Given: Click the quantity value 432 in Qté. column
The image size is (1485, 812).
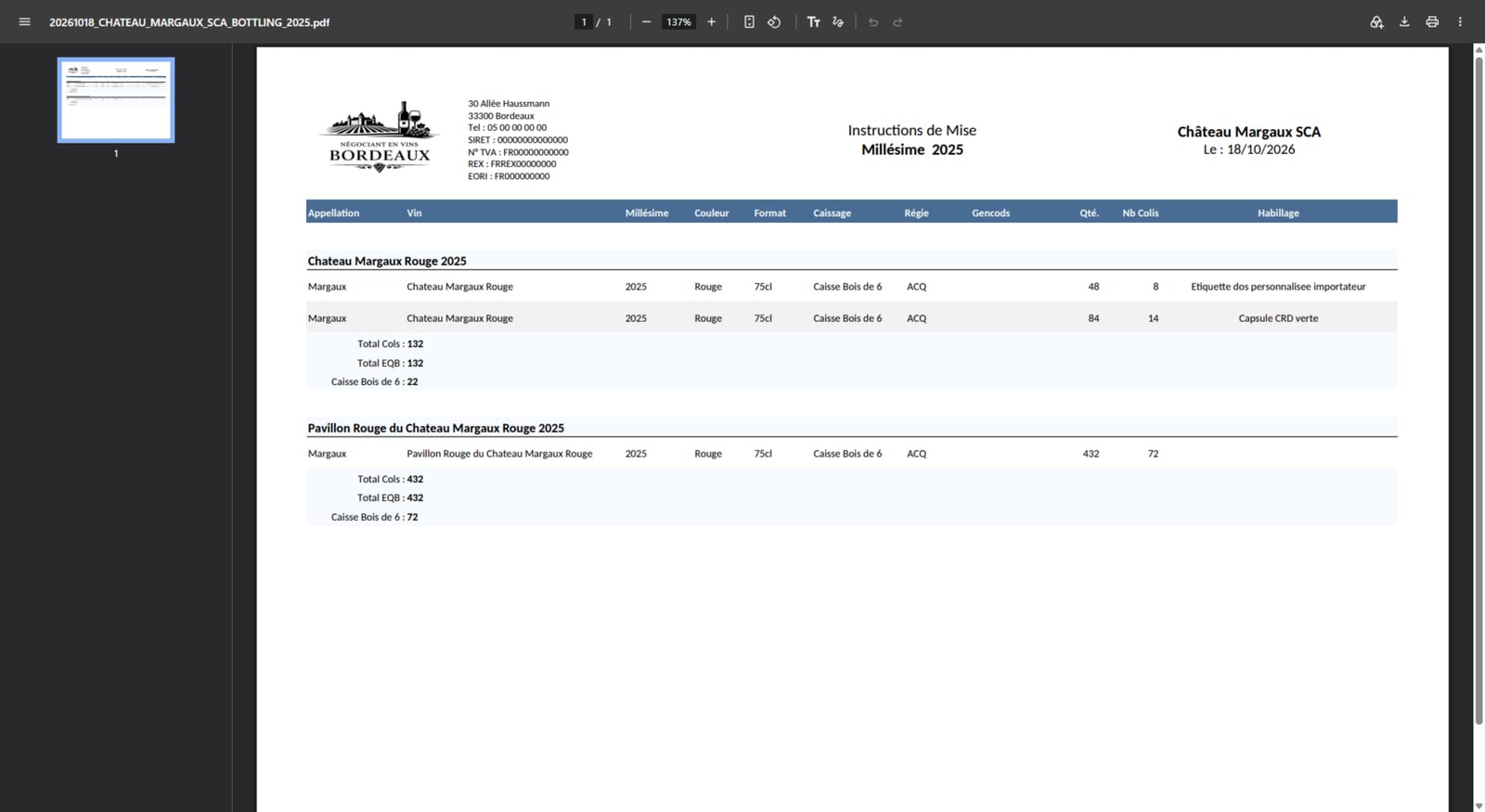Looking at the screenshot, I should pyautogui.click(x=1091, y=454).
